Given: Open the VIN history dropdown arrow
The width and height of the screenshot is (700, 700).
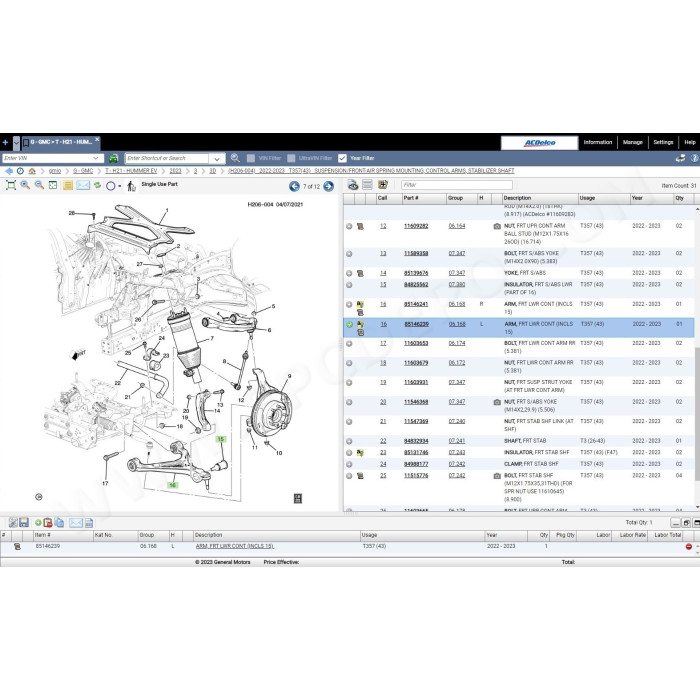Looking at the screenshot, I should [x=96, y=158].
